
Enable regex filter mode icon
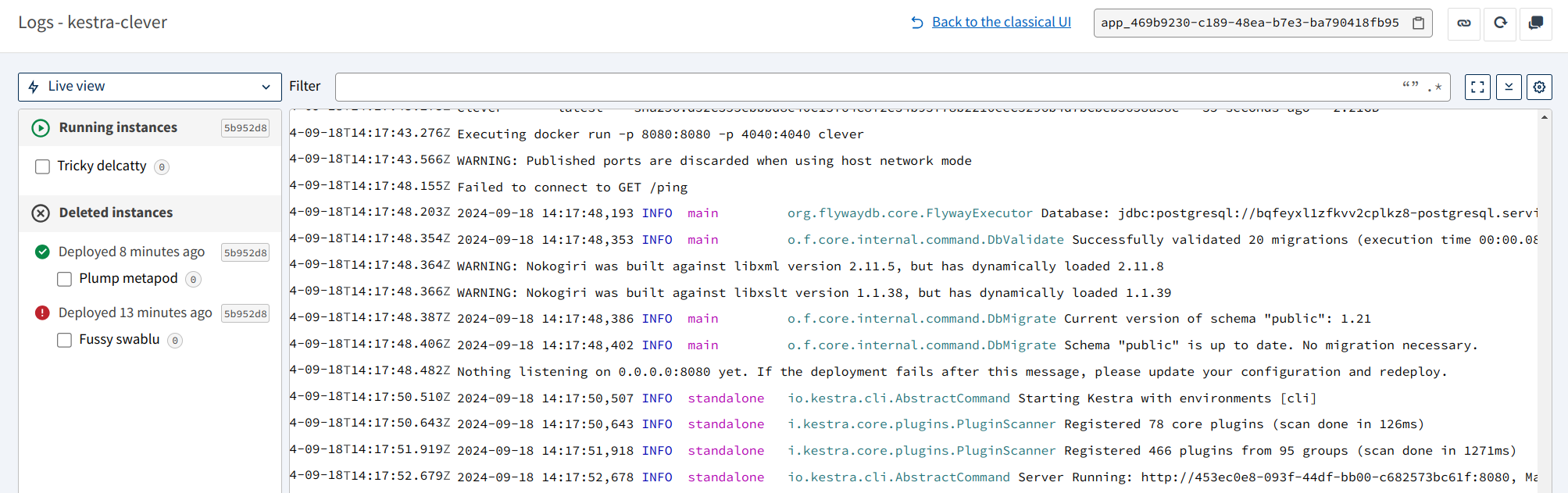[1434, 87]
